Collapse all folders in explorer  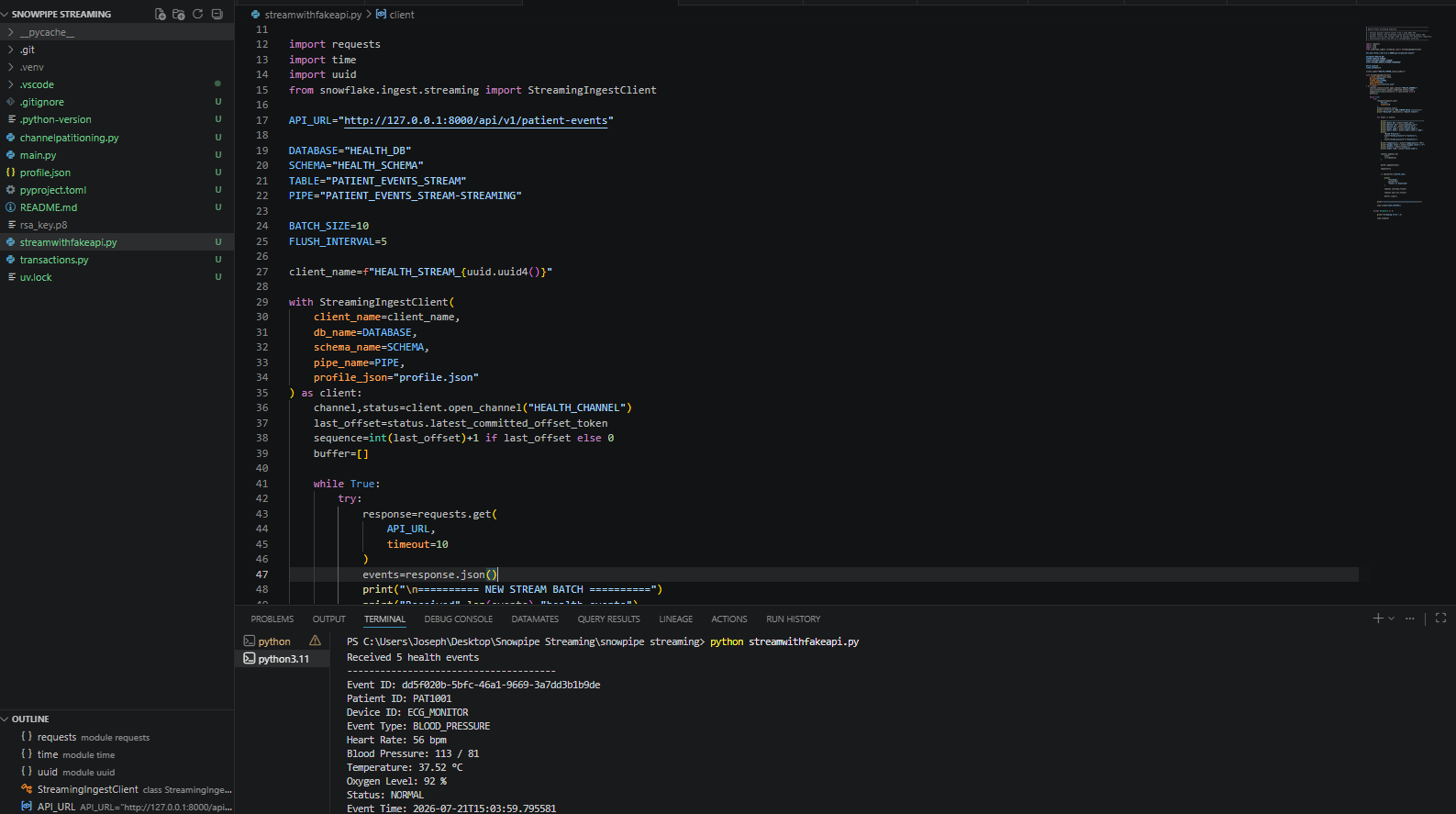click(x=217, y=14)
